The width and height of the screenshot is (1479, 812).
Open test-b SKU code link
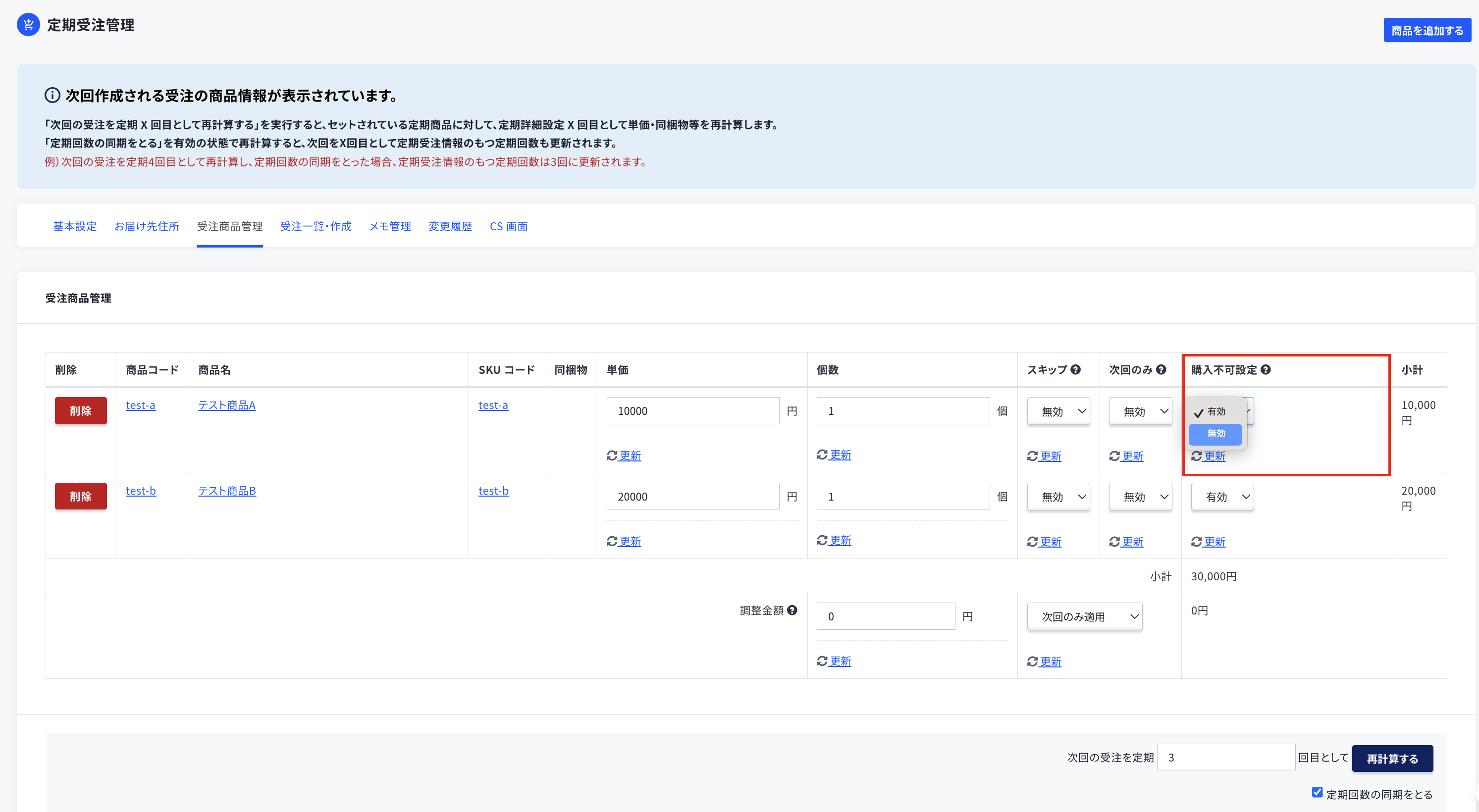pyautogui.click(x=494, y=491)
